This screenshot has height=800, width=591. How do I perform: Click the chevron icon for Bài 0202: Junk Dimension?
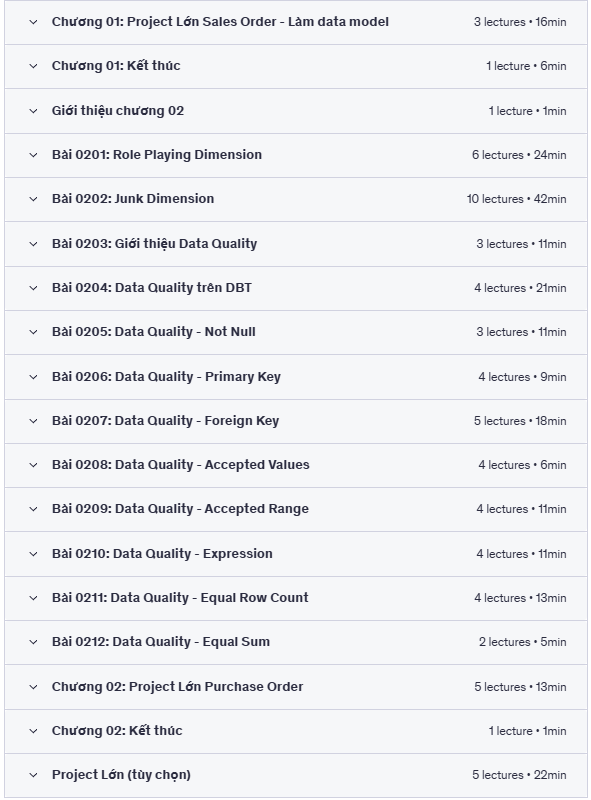click(x=33, y=199)
